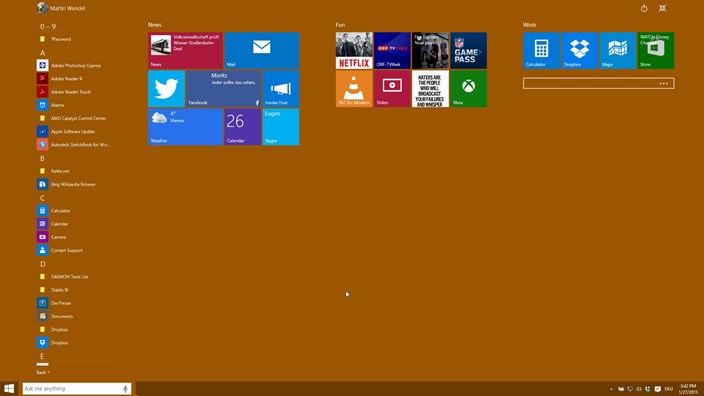Open the Calendar tile showing 26
This screenshot has height=396, width=704.
click(x=242, y=127)
